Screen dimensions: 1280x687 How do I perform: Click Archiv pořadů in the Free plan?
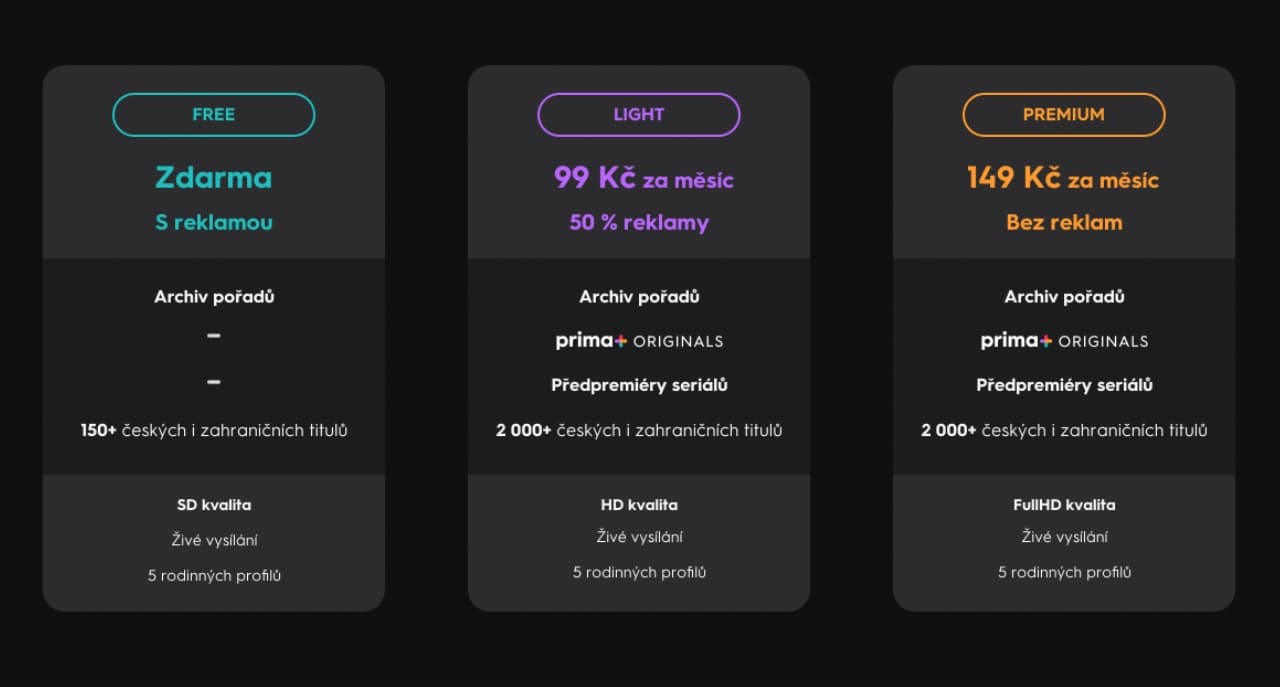click(214, 297)
